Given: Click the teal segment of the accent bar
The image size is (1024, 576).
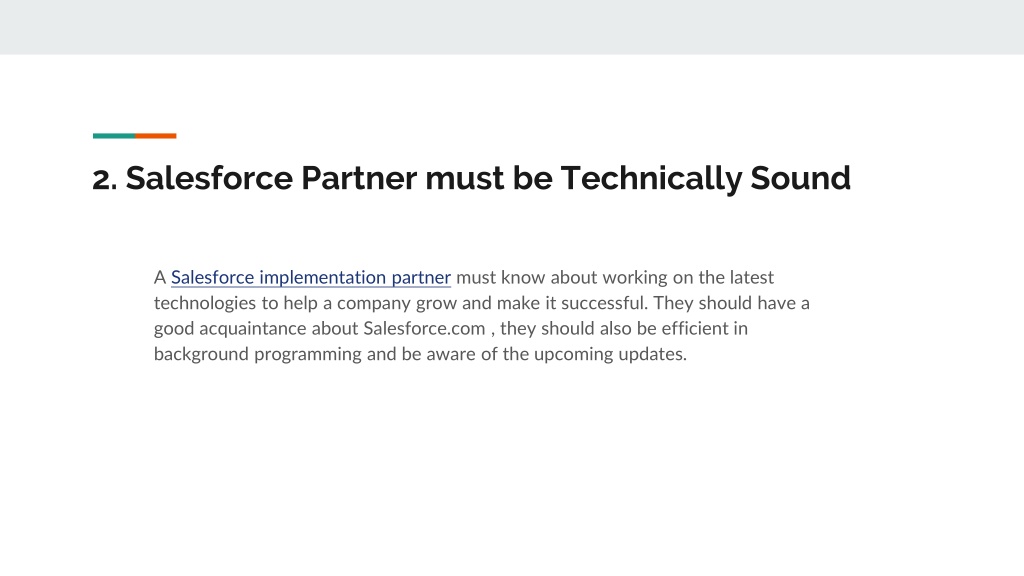Looking at the screenshot, I should tap(114, 136).
